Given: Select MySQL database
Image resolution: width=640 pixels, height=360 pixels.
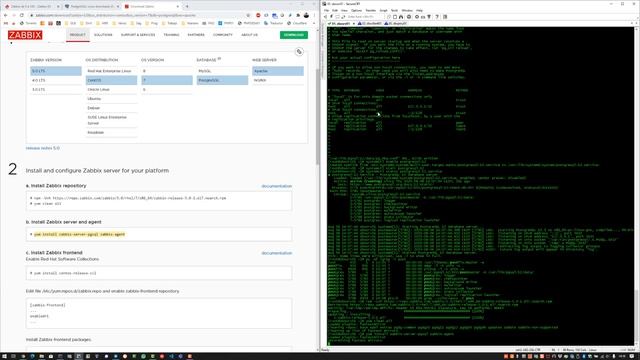Looking at the screenshot, I should point(222,71).
